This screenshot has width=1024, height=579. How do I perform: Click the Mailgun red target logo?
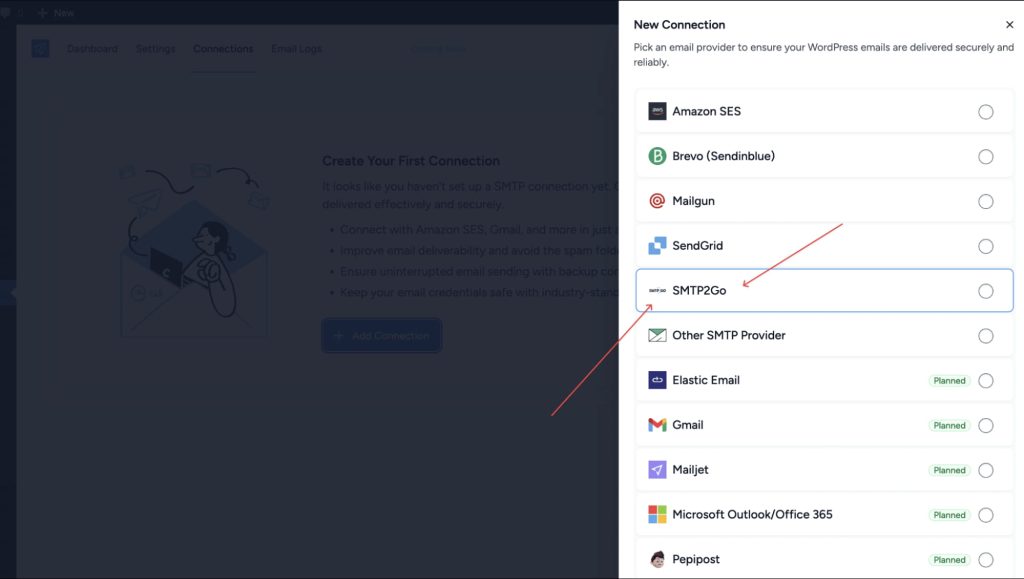pos(657,200)
